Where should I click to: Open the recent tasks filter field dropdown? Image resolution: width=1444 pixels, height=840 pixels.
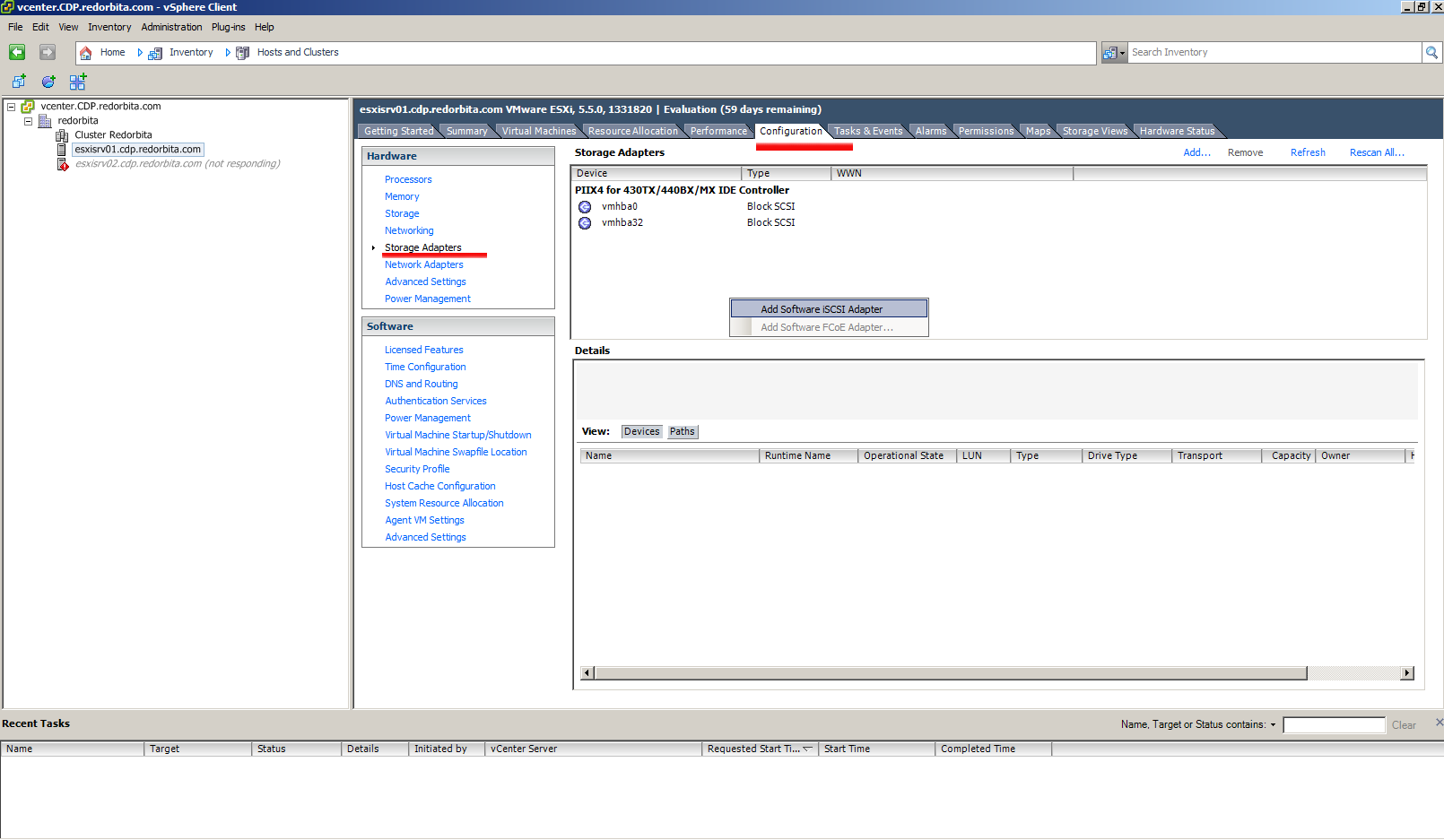(x=1273, y=725)
